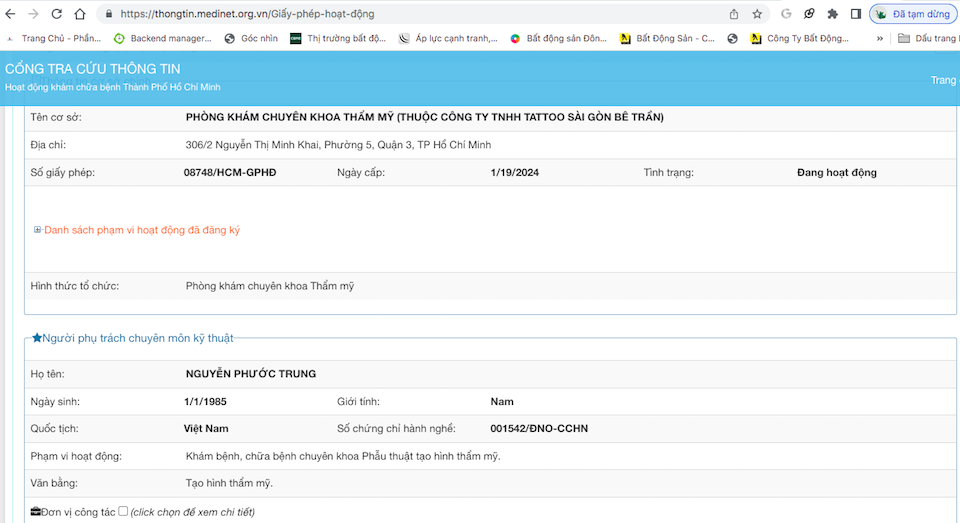Click the briefcase icon near Đơn vị công tác
This screenshot has width=960, height=523.
[x=36, y=511]
